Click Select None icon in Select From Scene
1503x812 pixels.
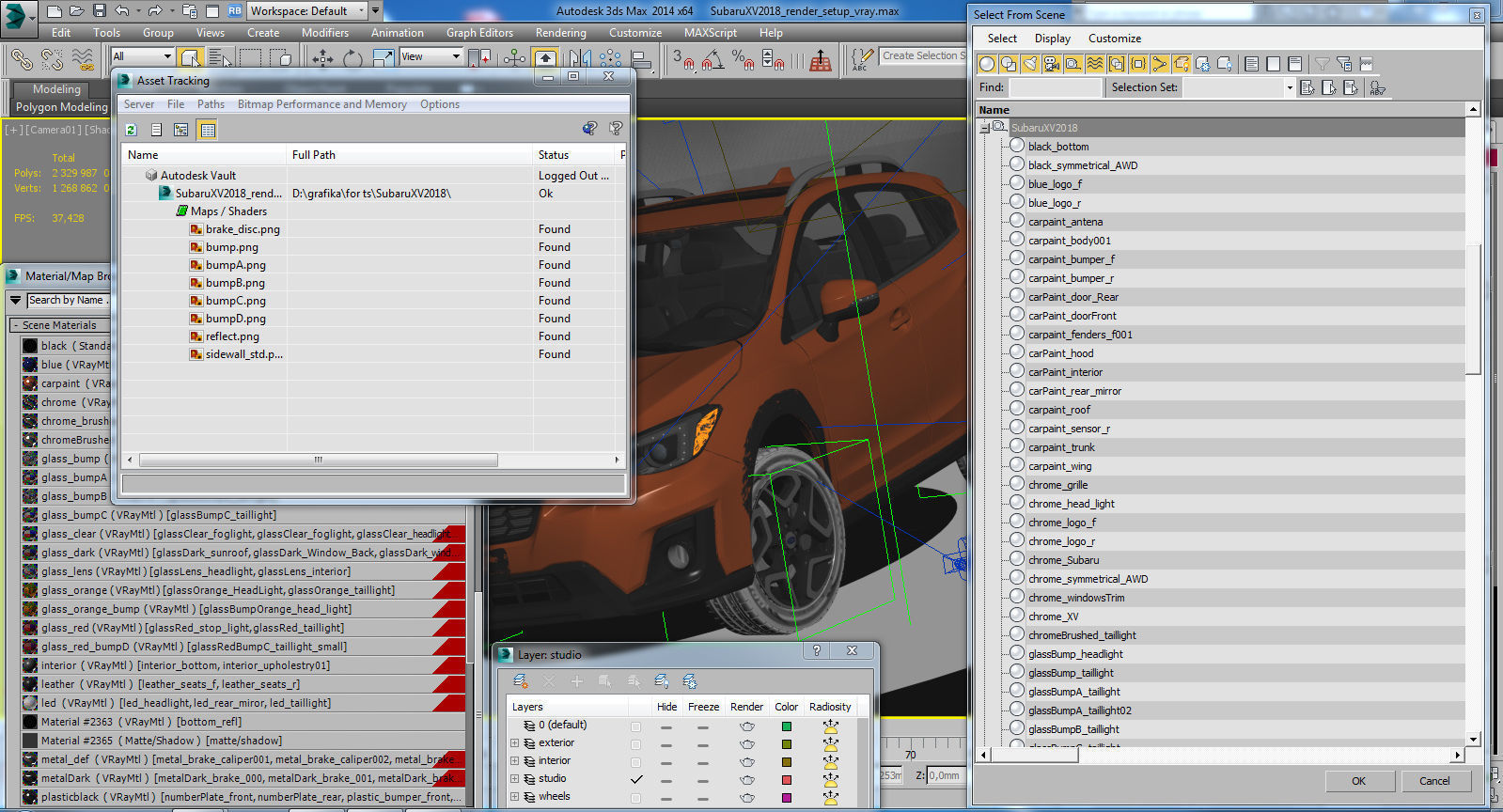[x=1273, y=64]
